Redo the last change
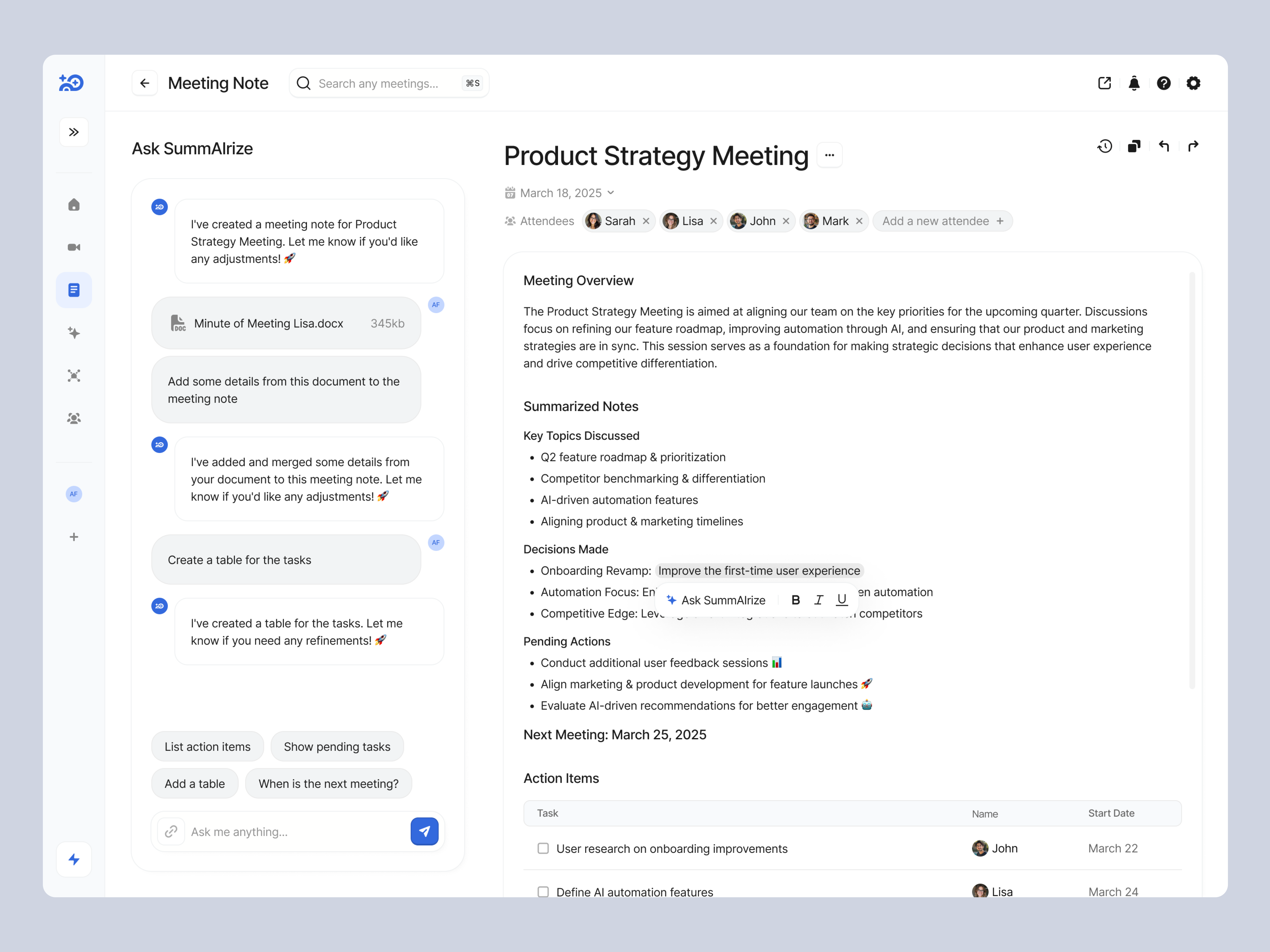This screenshot has width=1270, height=952. [1193, 146]
